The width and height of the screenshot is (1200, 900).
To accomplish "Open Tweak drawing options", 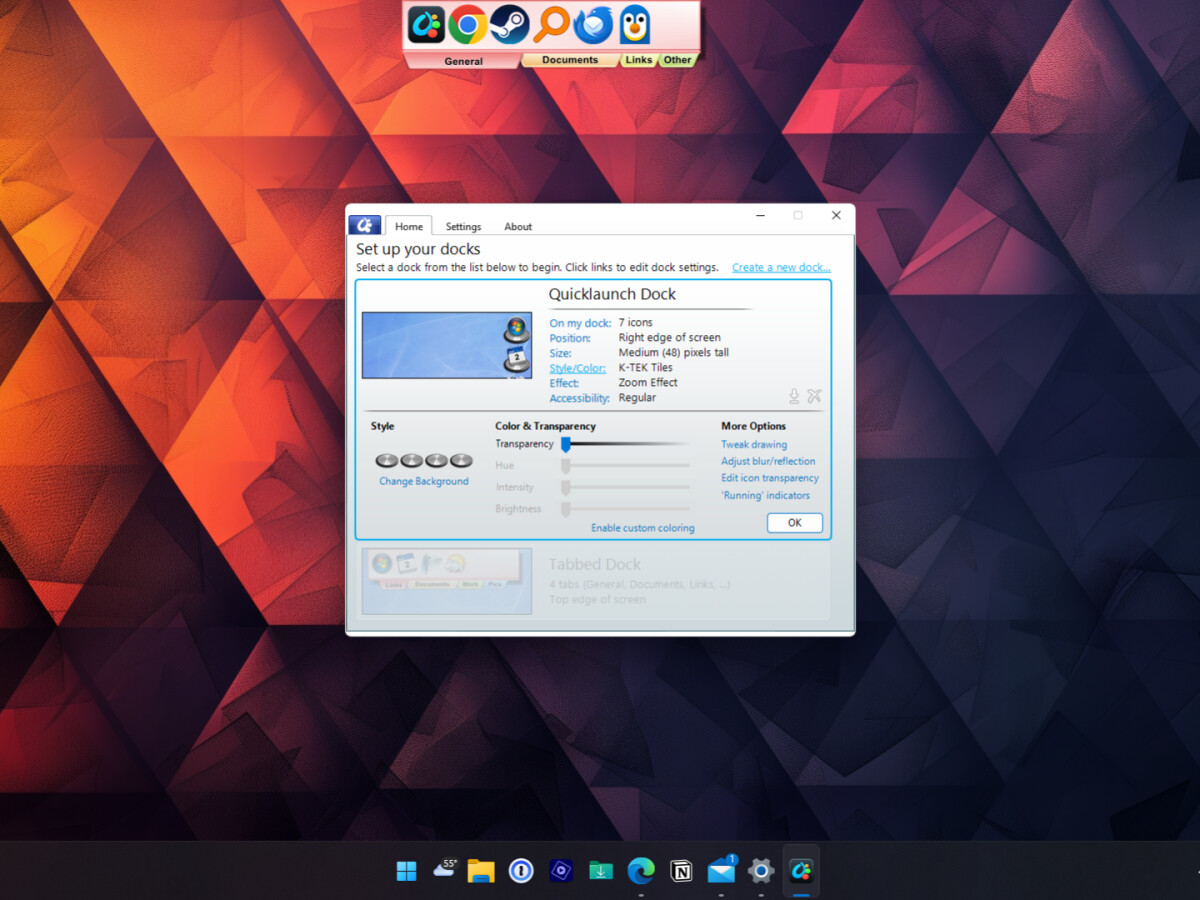I will [754, 444].
